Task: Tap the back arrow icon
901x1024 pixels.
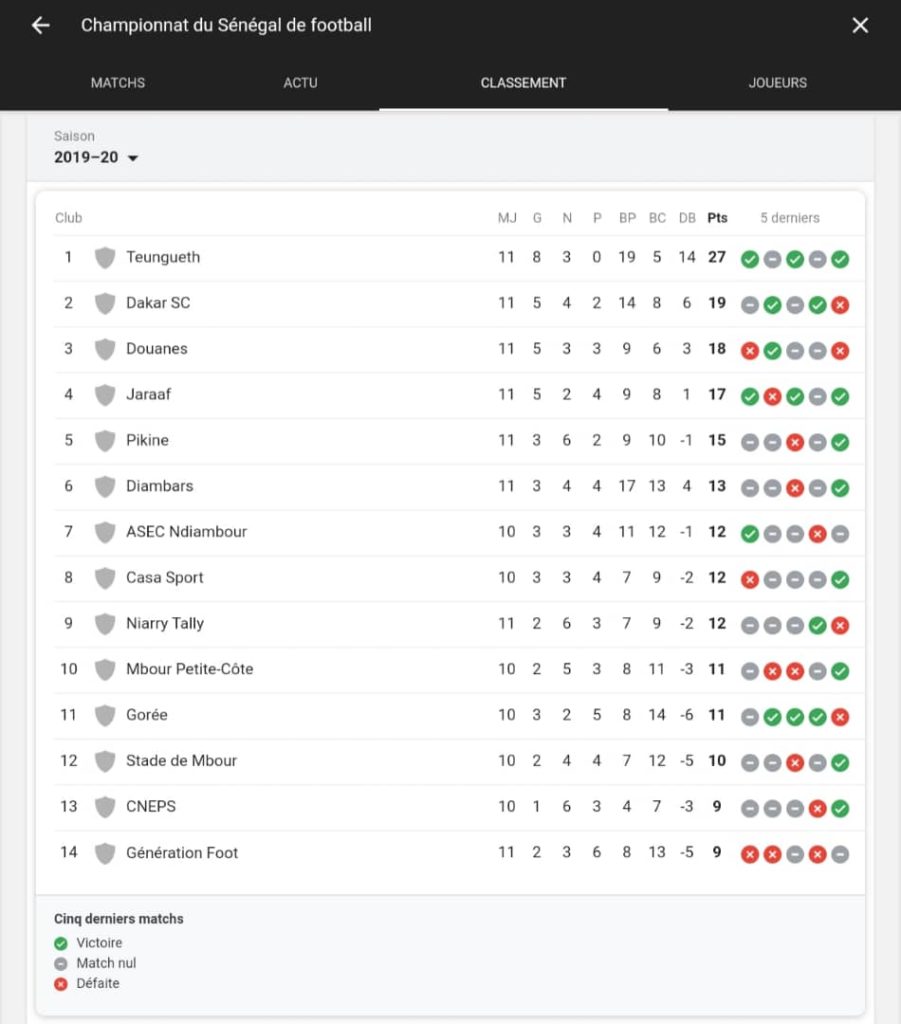Action: pyautogui.click(x=40, y=26)
